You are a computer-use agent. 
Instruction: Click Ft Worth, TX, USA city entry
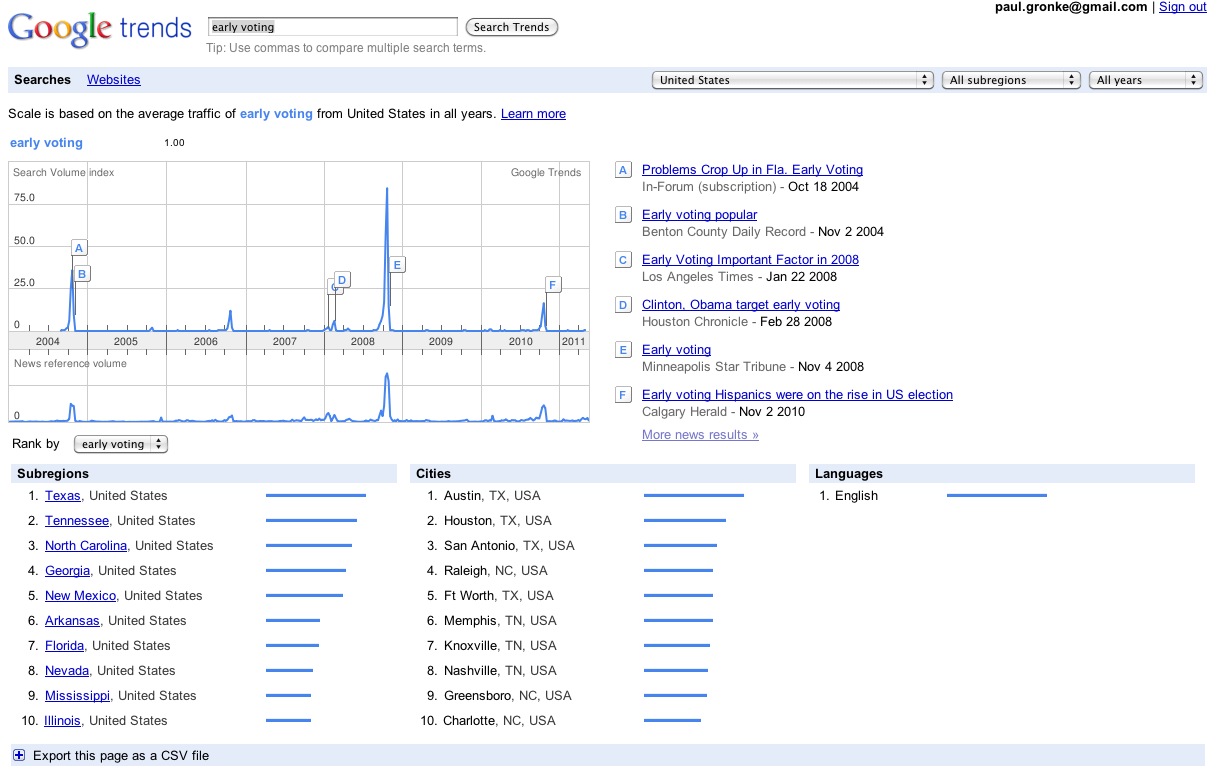point(498,596)
